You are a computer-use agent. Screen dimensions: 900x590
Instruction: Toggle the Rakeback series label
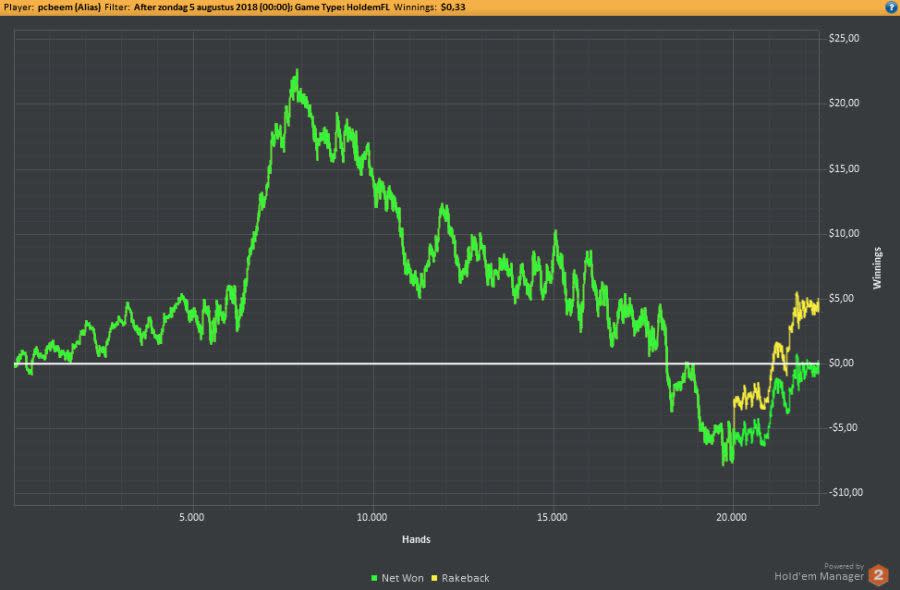465,578
